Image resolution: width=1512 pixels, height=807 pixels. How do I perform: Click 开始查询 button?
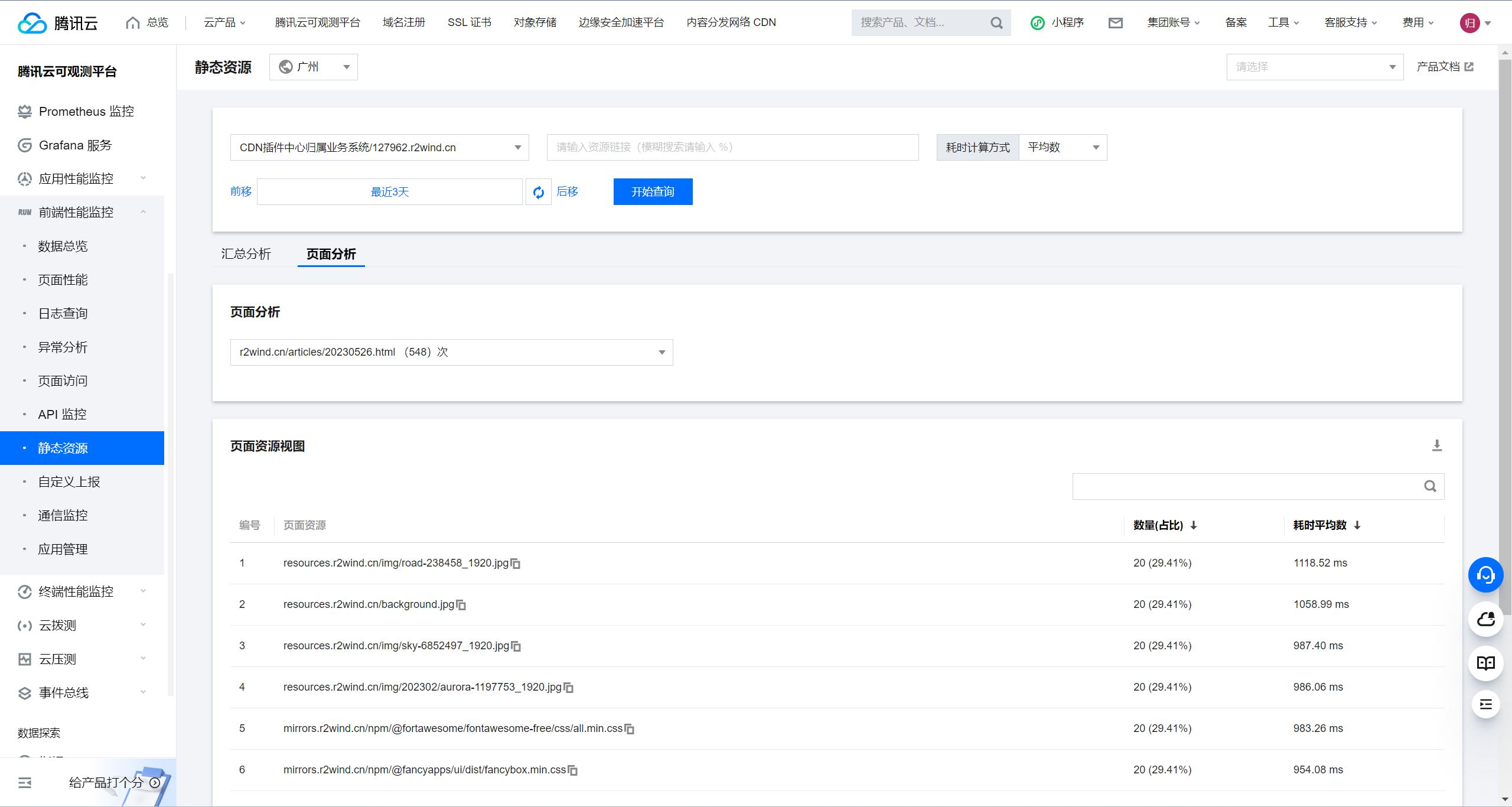tap(653, 192)
